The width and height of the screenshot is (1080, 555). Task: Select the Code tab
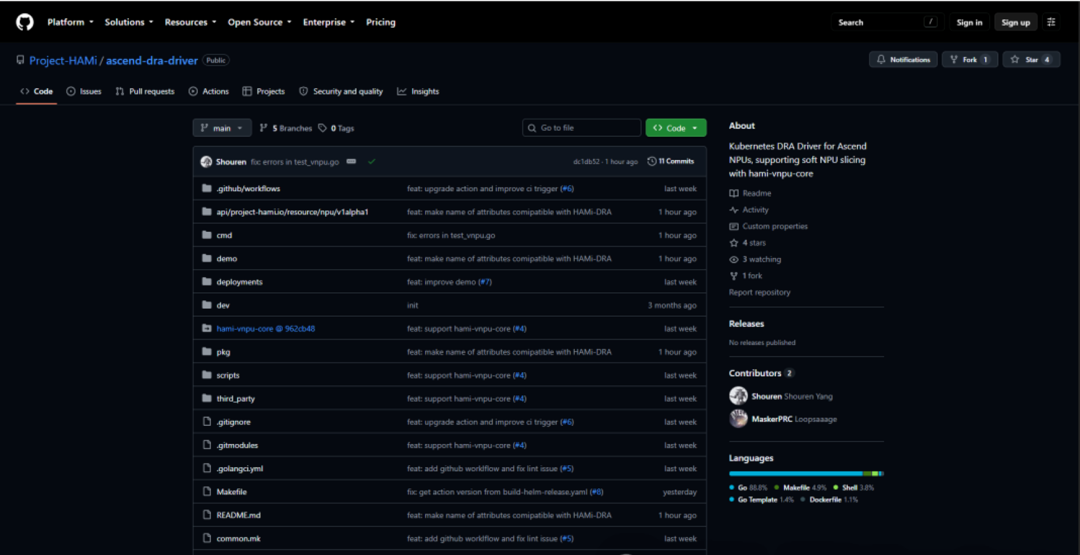37,92
